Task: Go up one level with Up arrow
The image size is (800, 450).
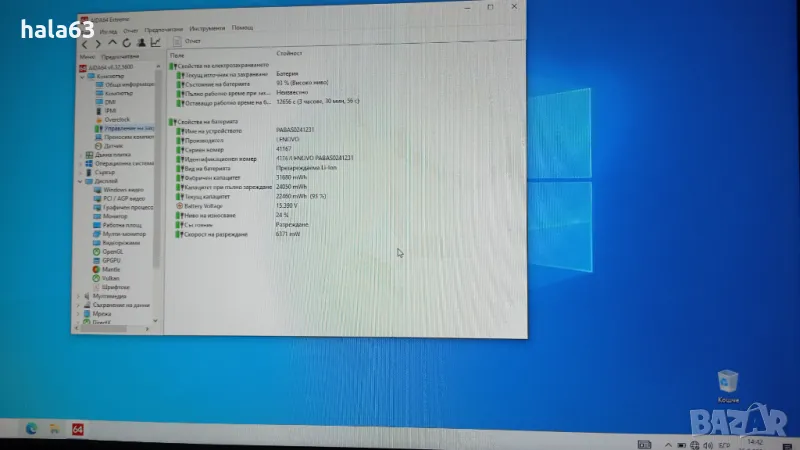Action: coord(112,43)
